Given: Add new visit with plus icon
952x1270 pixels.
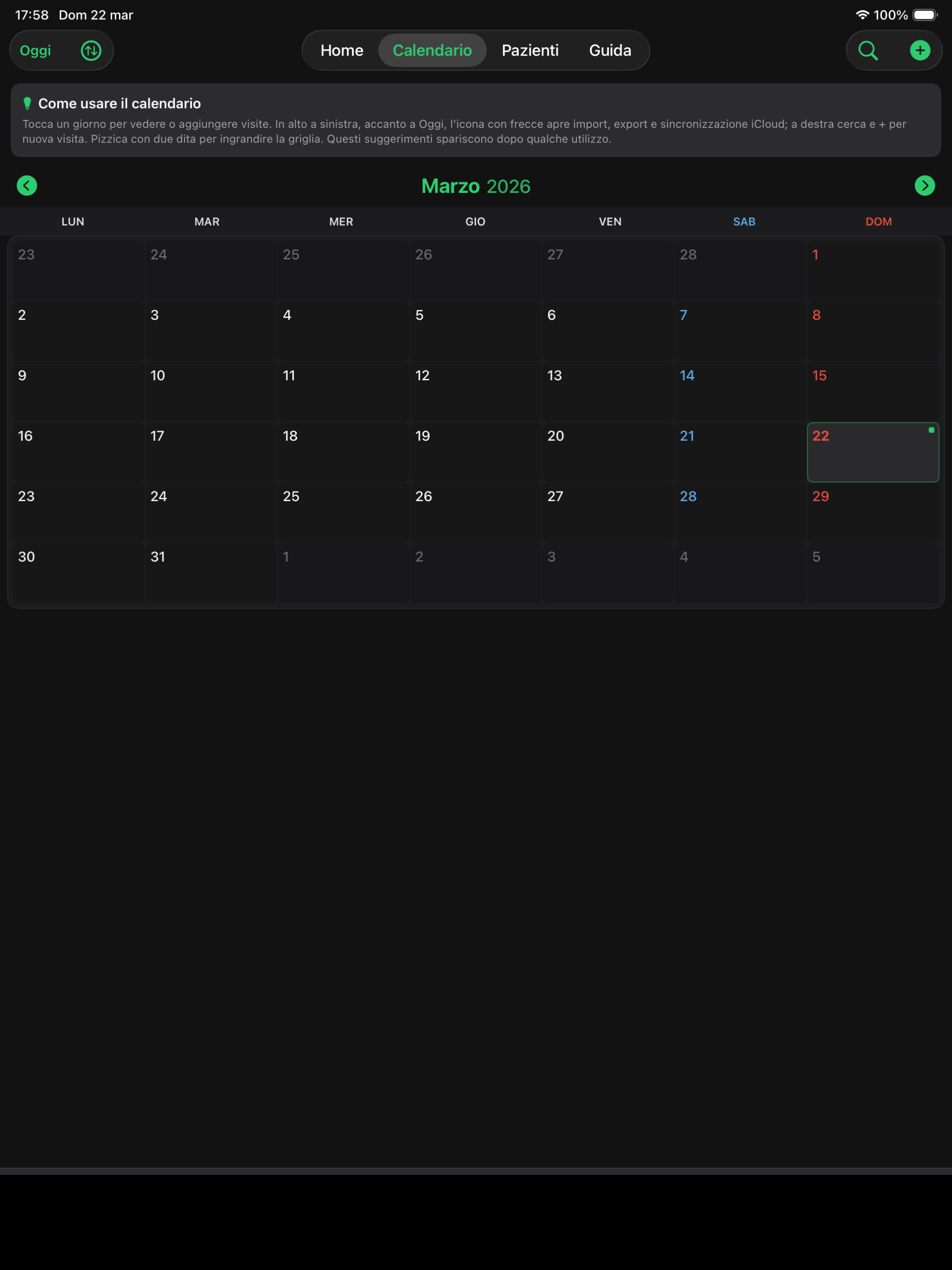Looking at the screenshot, I should point(920,50).
